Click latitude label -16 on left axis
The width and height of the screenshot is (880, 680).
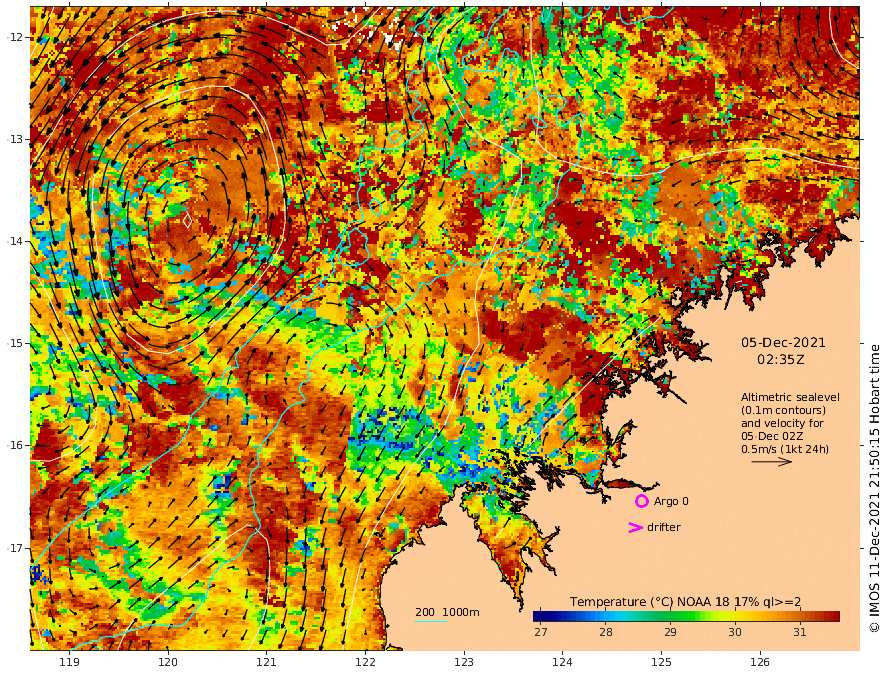point(15,445)
